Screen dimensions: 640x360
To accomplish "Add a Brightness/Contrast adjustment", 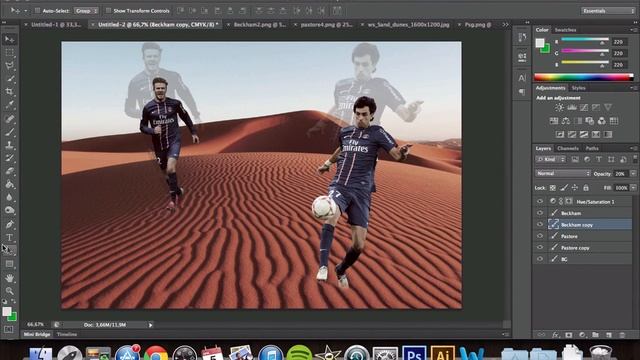I will click(559, 107).
